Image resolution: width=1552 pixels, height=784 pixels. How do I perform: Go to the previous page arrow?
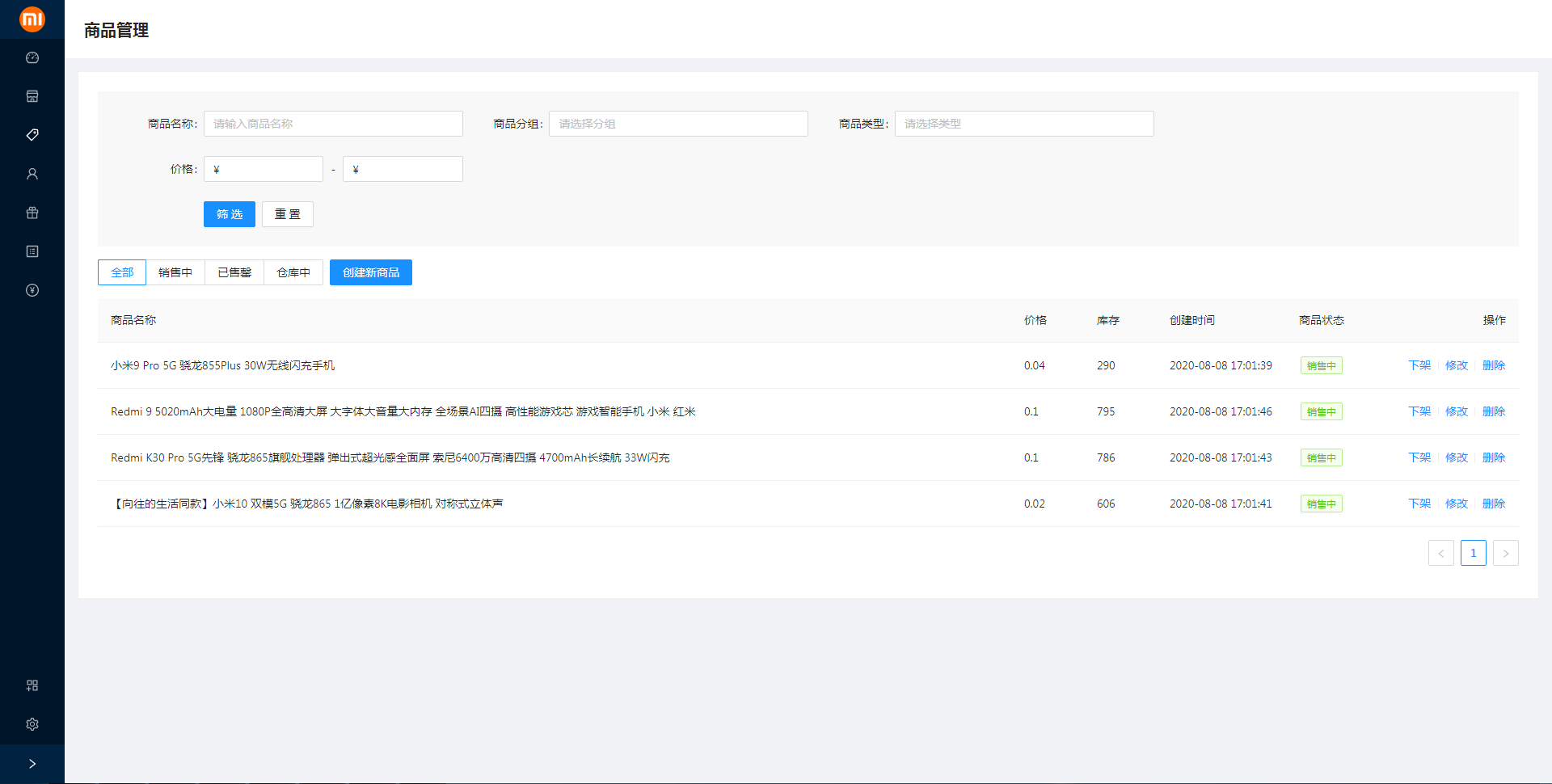pyautogui.click(x=1441, y=553)
